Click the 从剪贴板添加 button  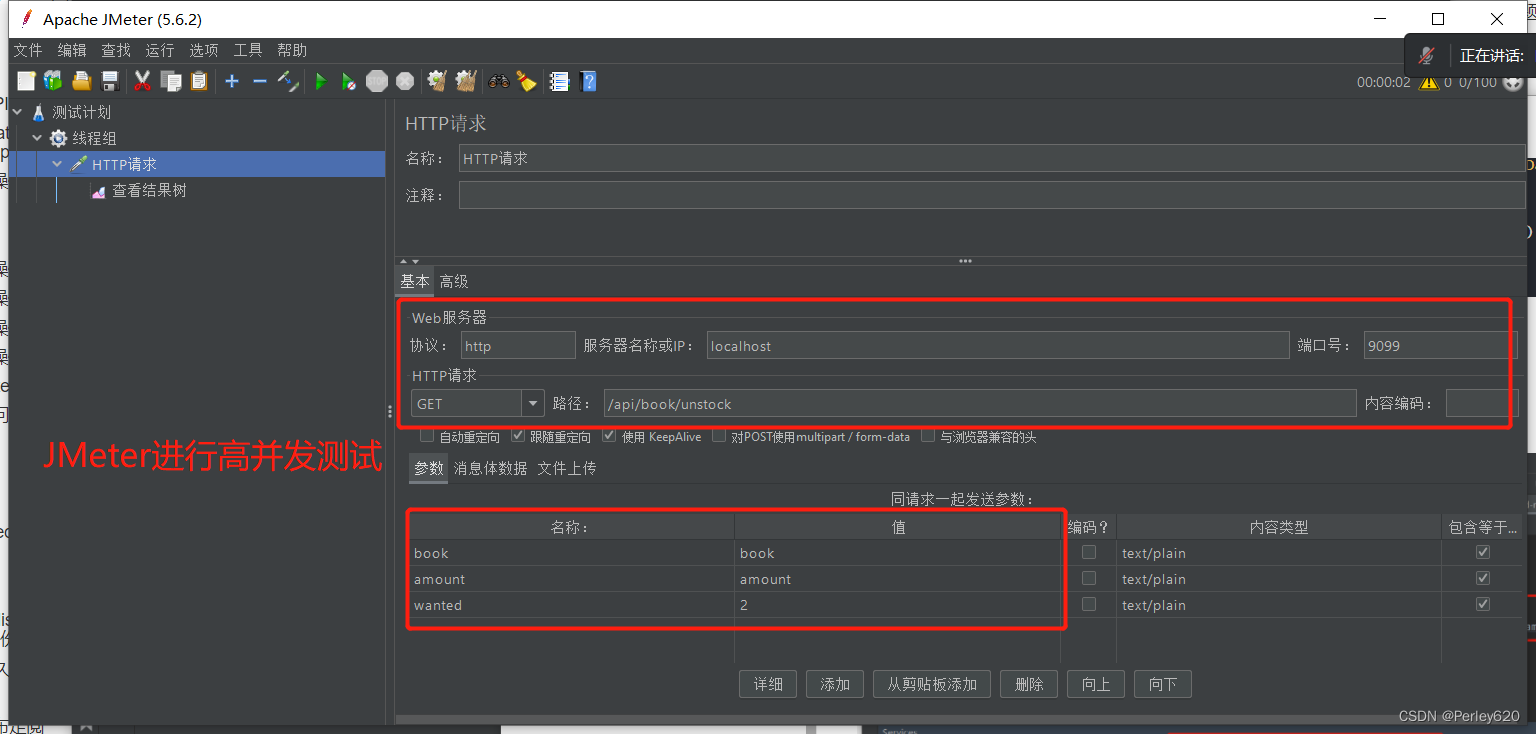click(932, 684)
